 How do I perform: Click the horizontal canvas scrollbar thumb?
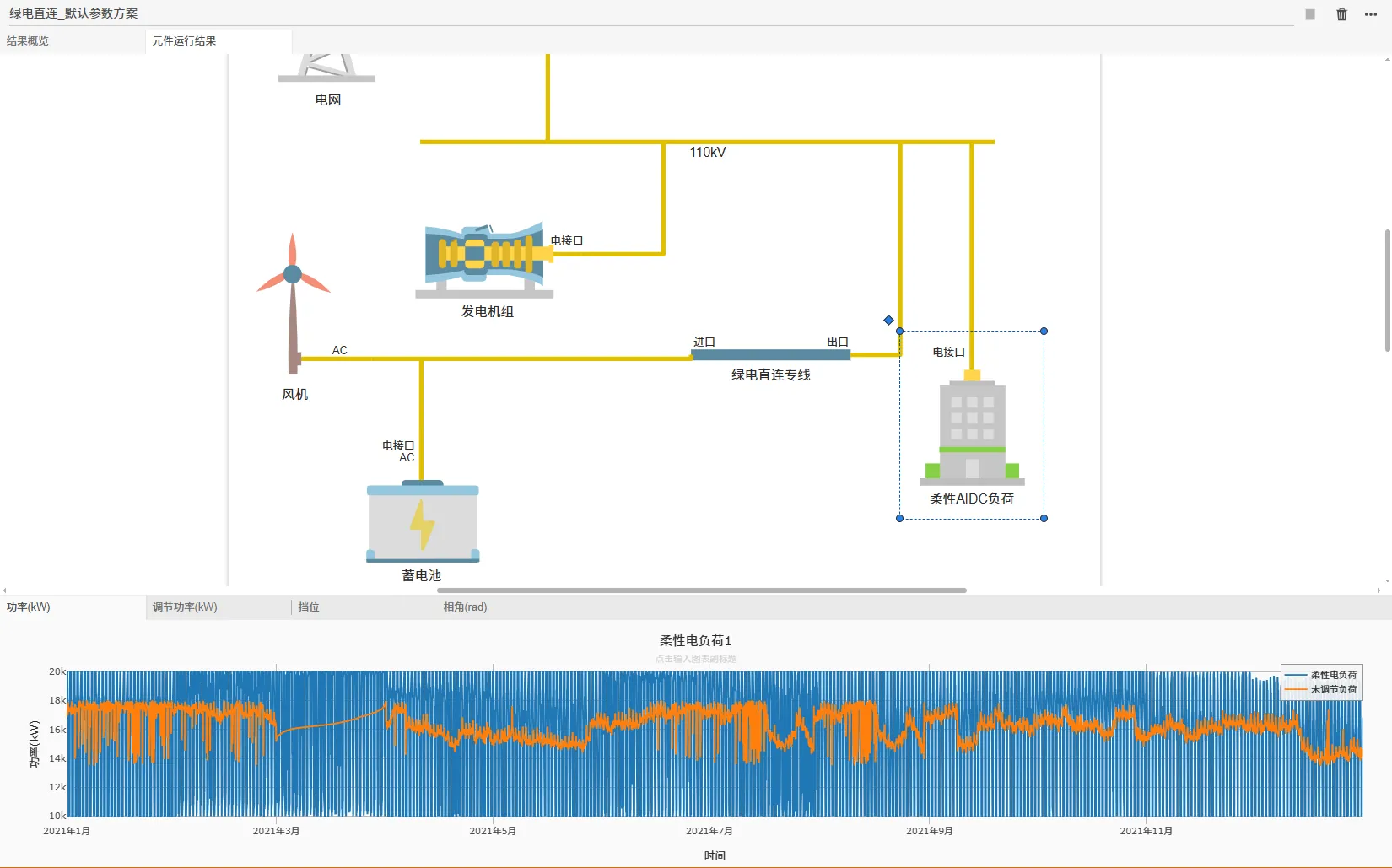(702, 590)
